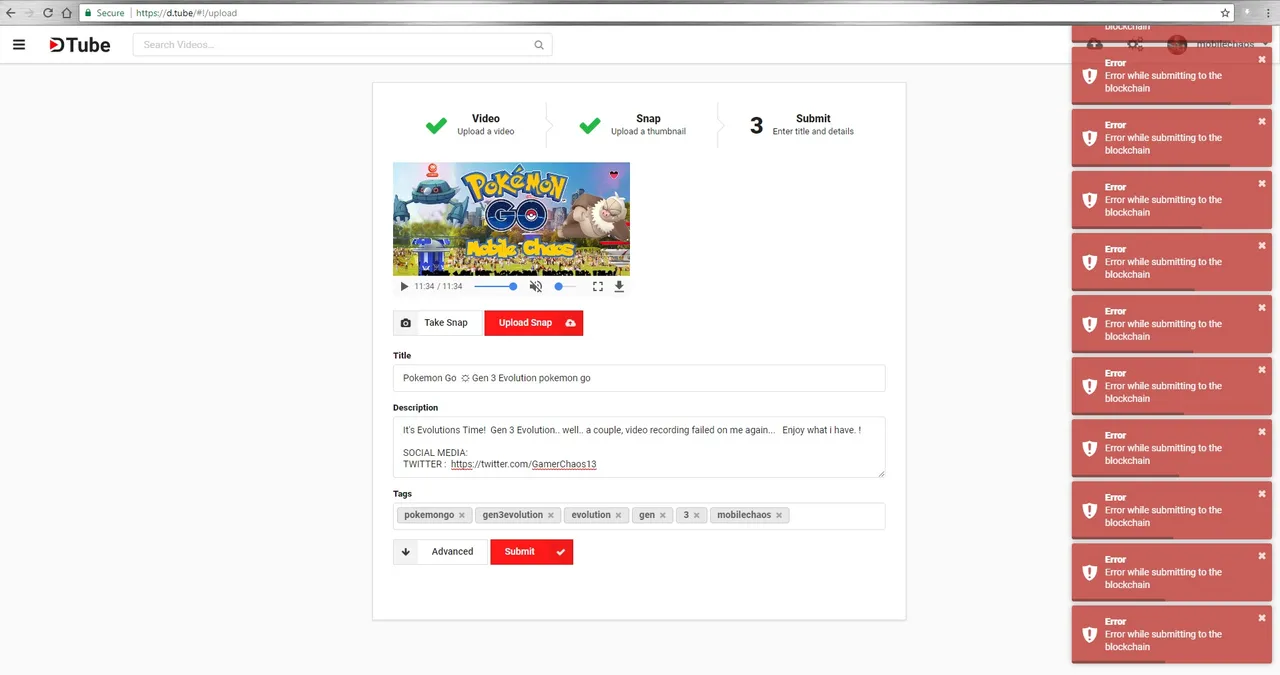Open the DTube hamburger sidebar menu

(x=19, y=44)
